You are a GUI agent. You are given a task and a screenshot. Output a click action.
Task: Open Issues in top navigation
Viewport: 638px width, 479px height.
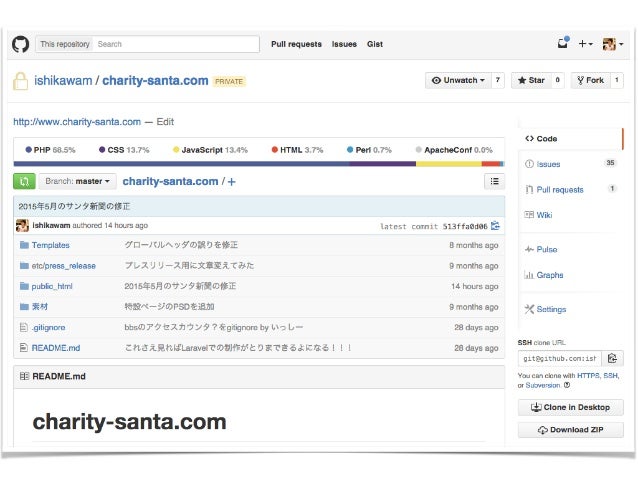point(344,44)
